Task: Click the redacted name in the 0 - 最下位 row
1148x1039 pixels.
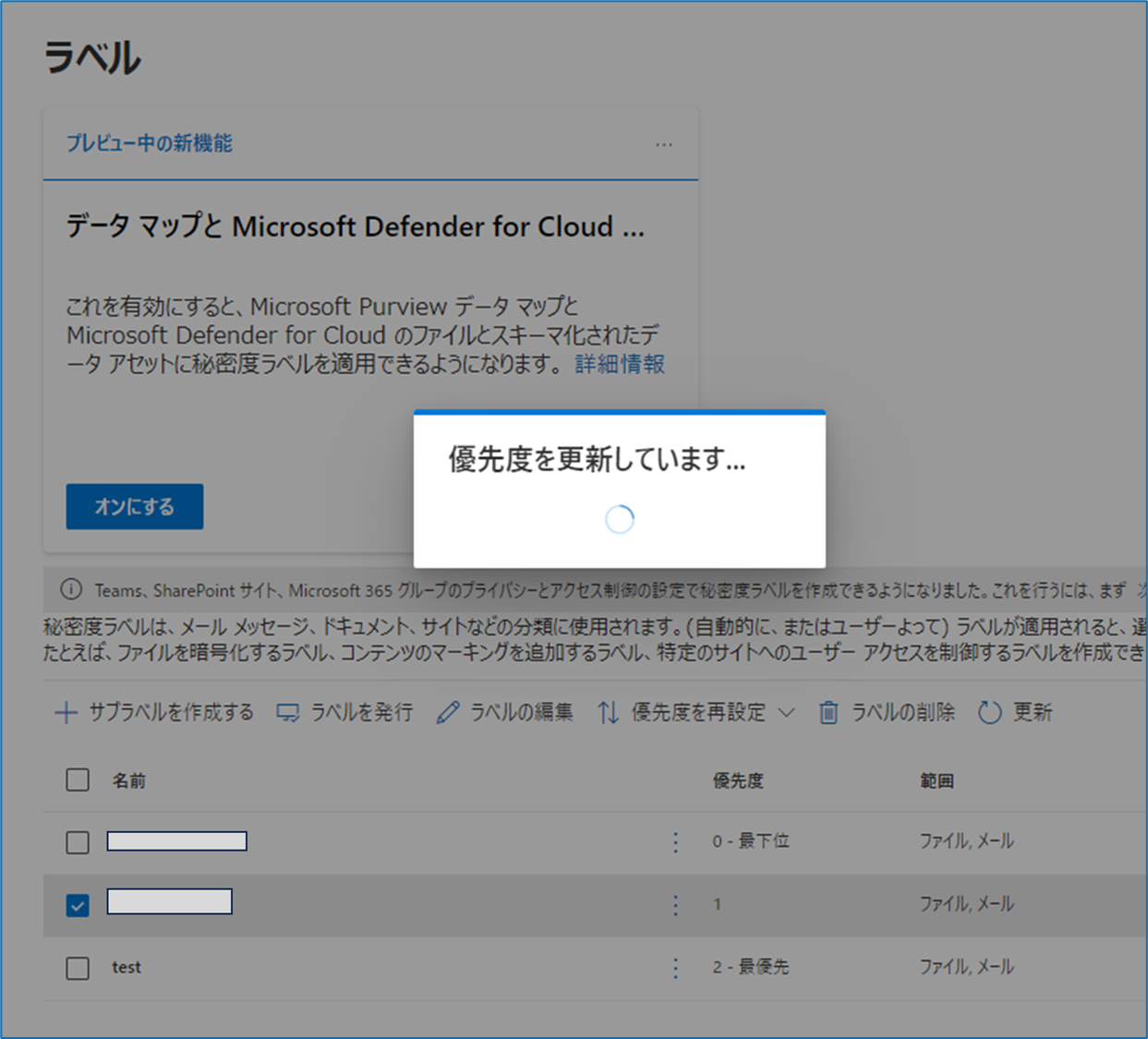Action: (x=177, y=841)
